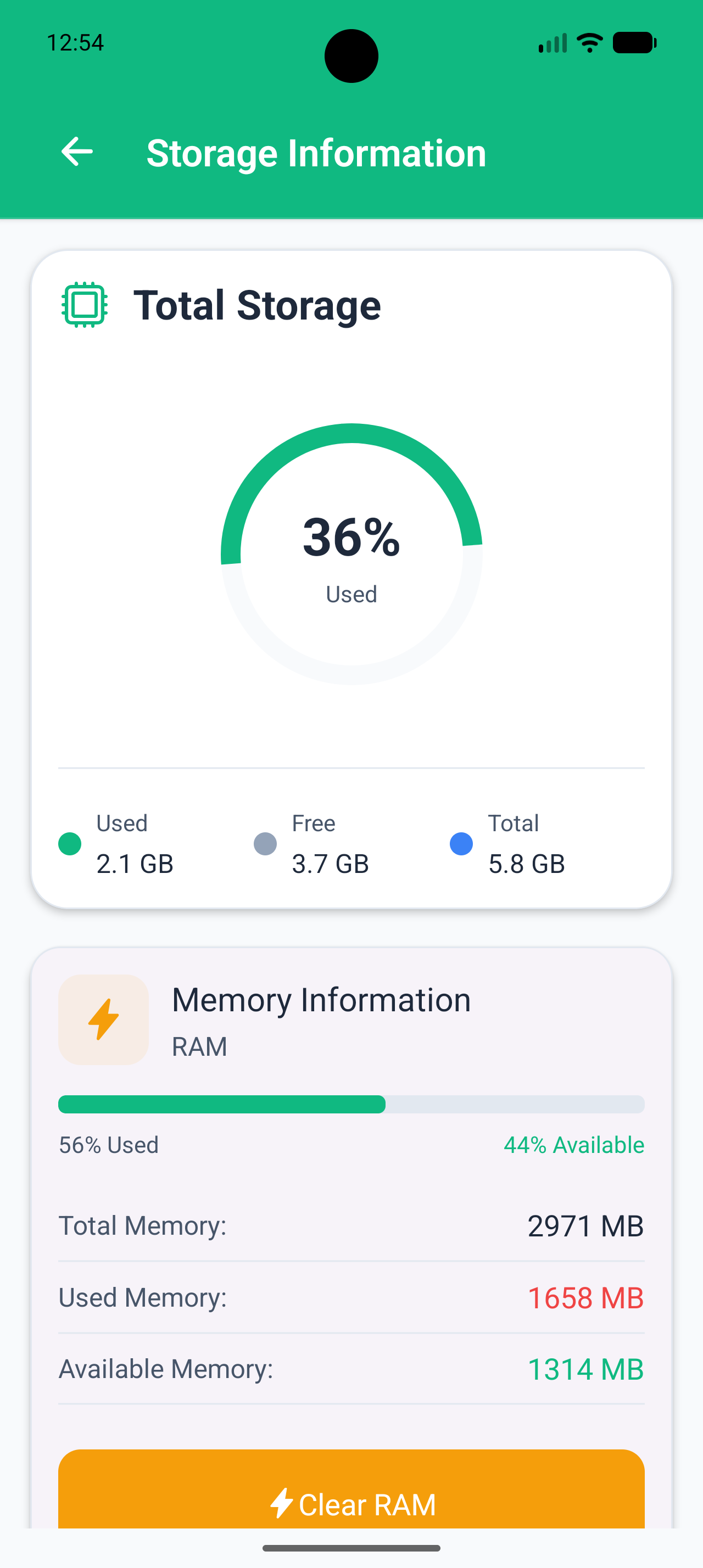The width and height of the screenshot is (703, 1568).
Task: Click the RAM usage progress bar
Action: coord(351,1104)
